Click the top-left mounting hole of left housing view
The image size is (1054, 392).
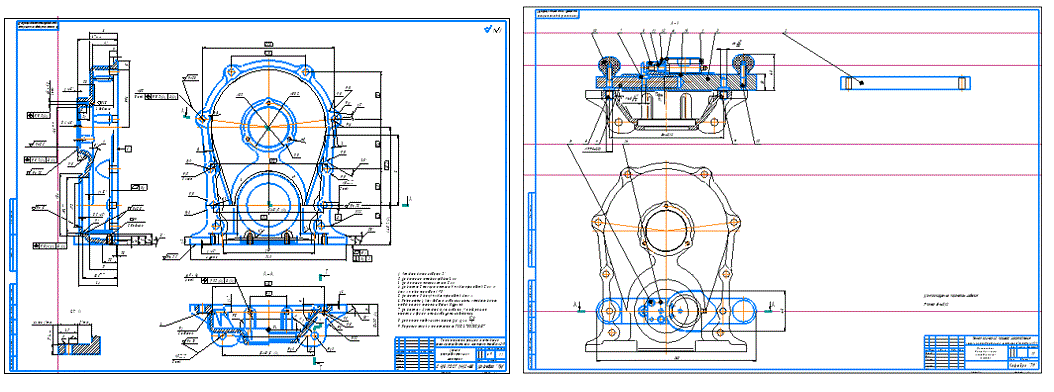[232, 71]
